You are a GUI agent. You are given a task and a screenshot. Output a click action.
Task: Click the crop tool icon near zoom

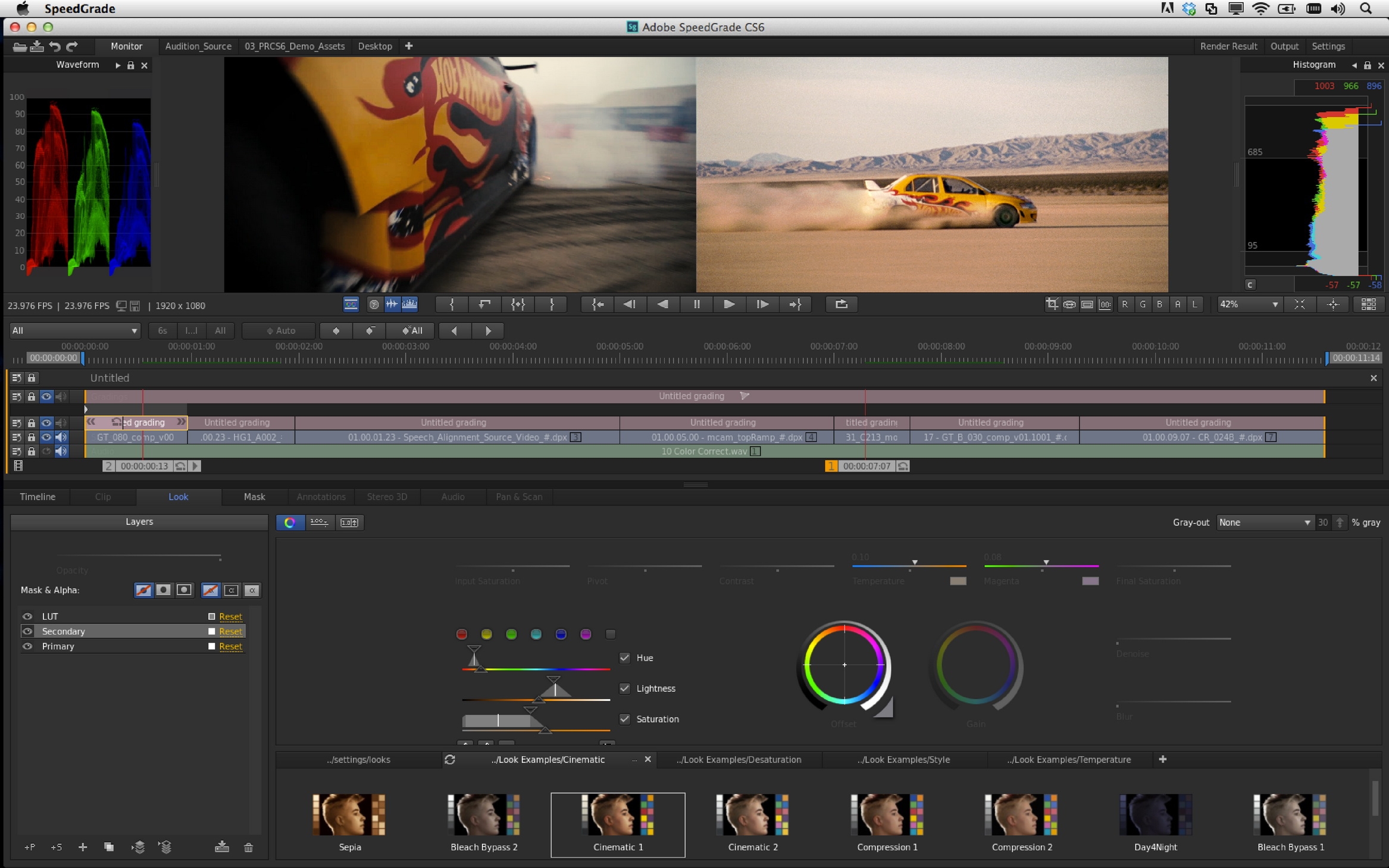1052,305
